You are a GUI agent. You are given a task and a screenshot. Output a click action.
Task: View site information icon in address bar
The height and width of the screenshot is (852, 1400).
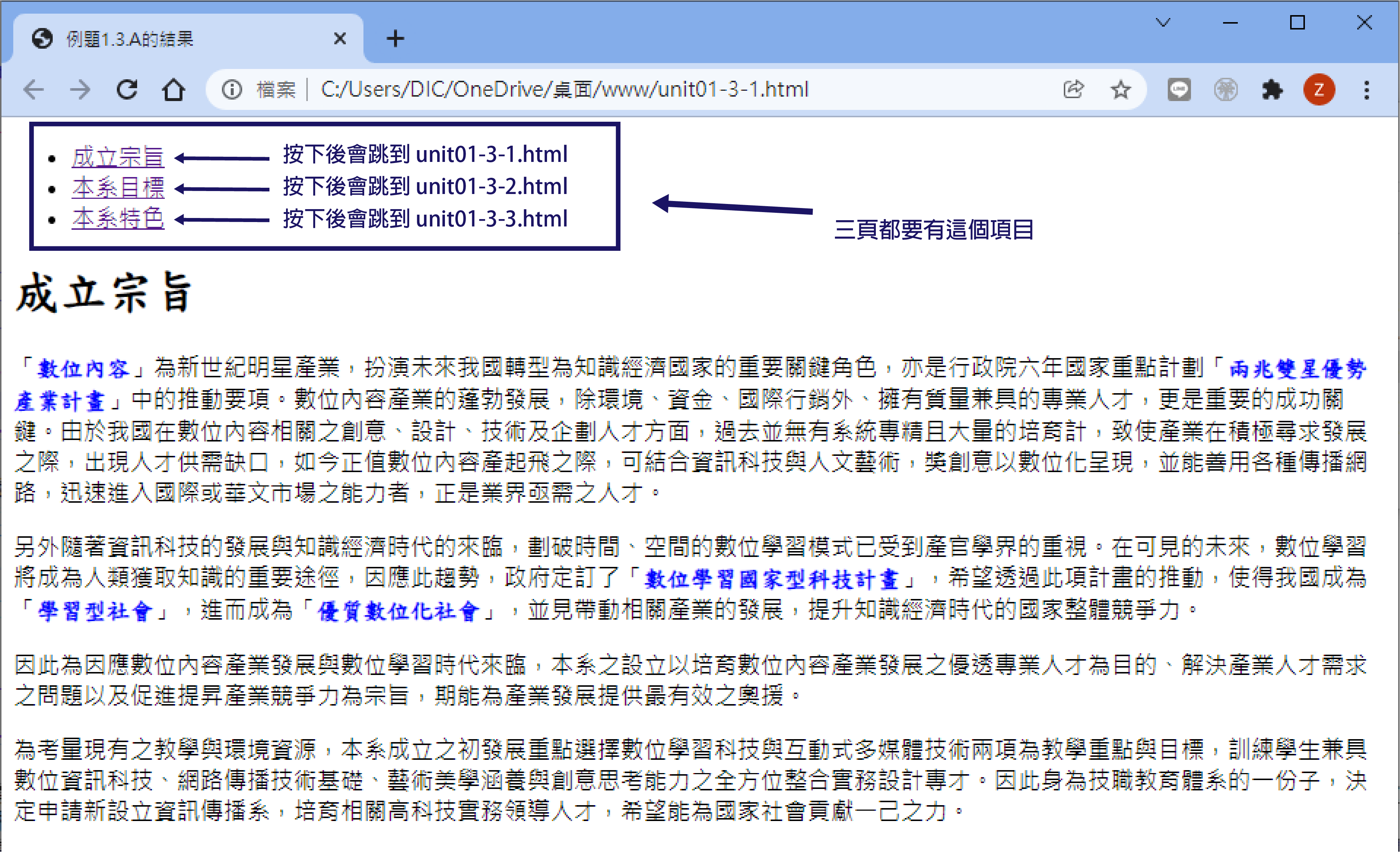232,90
